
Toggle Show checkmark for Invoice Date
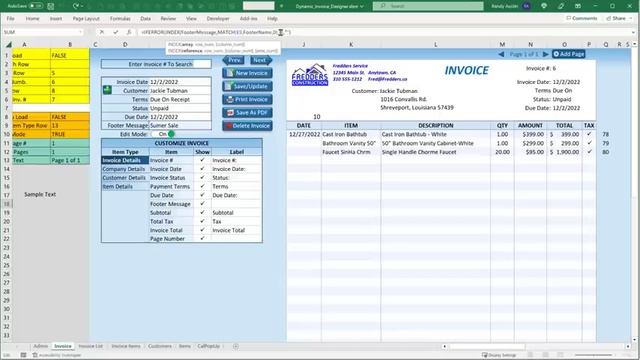pyautogui.click(x=202, y=169)
